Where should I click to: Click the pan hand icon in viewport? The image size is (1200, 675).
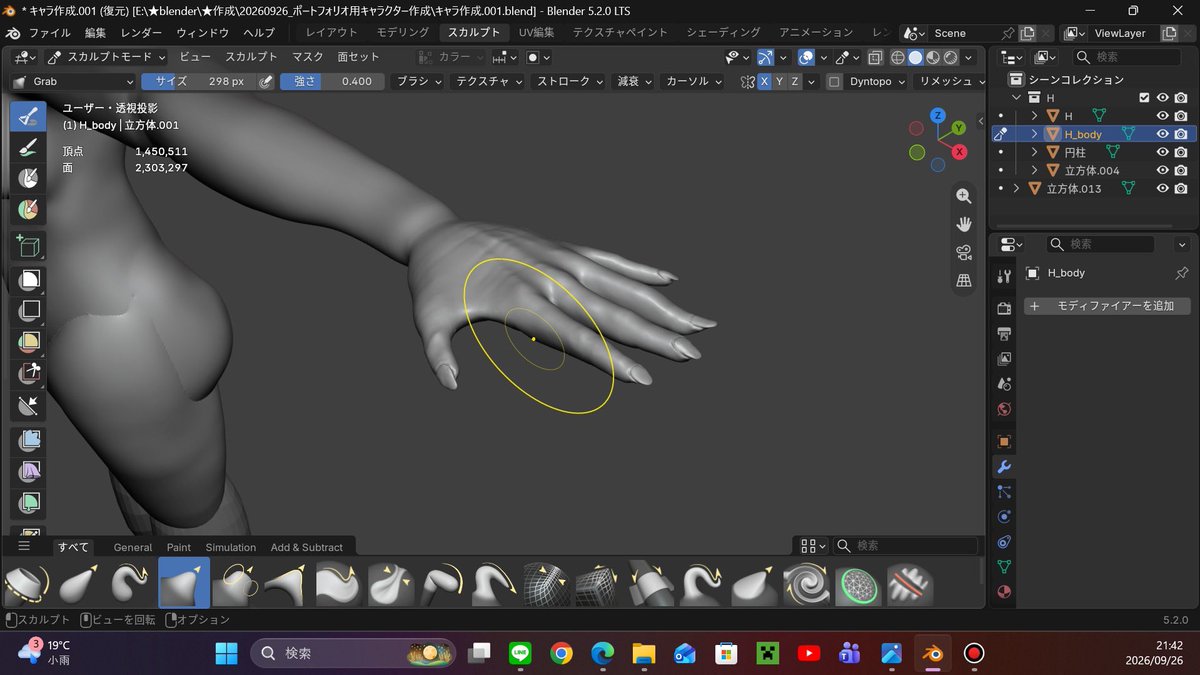click(x=964, y=224)
